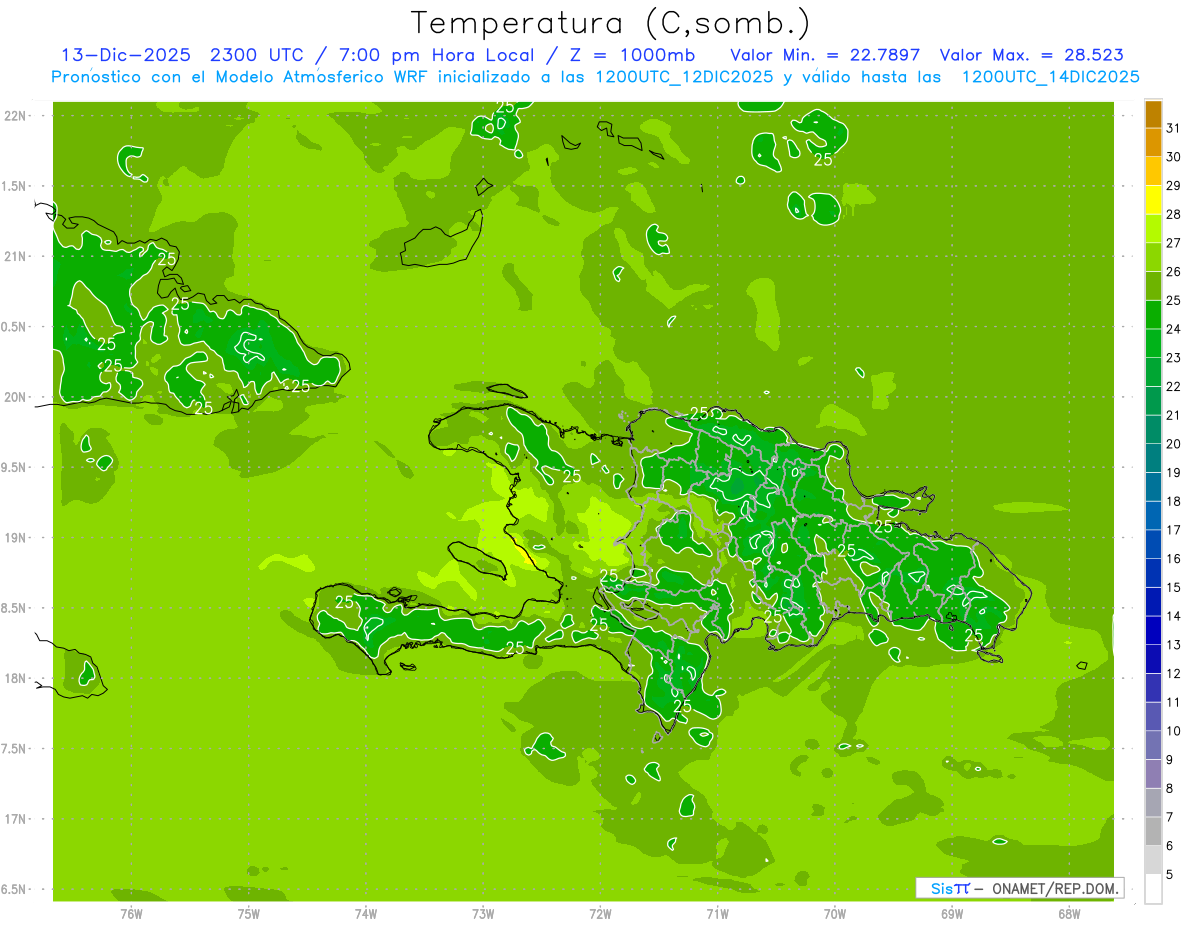
Task: Pick the dark orange swatch above the 31 label
Action: point(1153,114)
